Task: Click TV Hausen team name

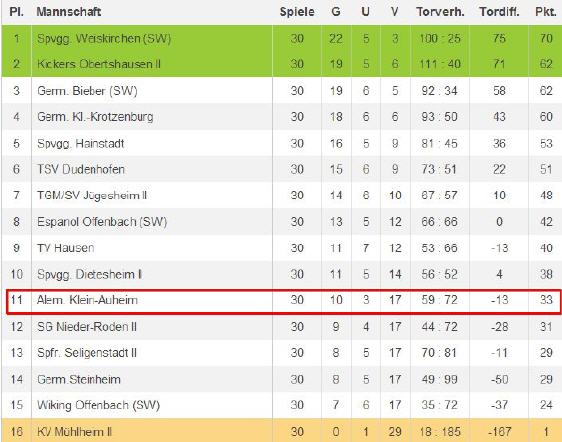Action: 66,248
